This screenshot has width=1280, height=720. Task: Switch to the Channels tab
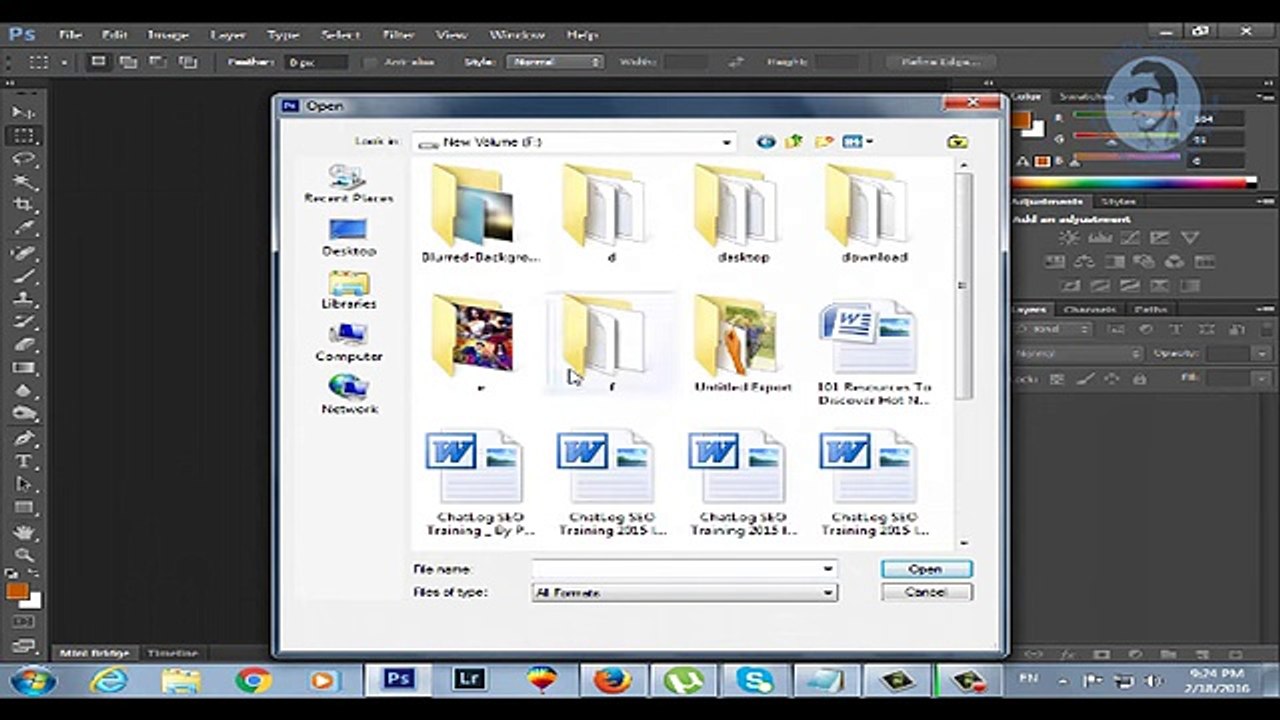pos(1089,310)
